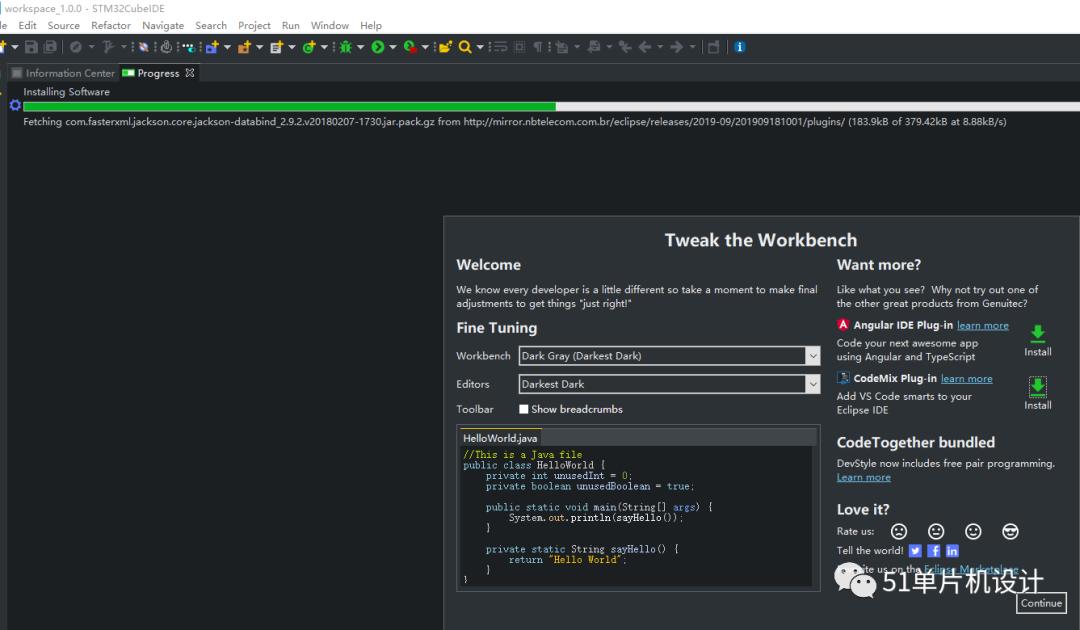Click the Run with stop icon
1080x630 pixels.
[x=411, y=47]
